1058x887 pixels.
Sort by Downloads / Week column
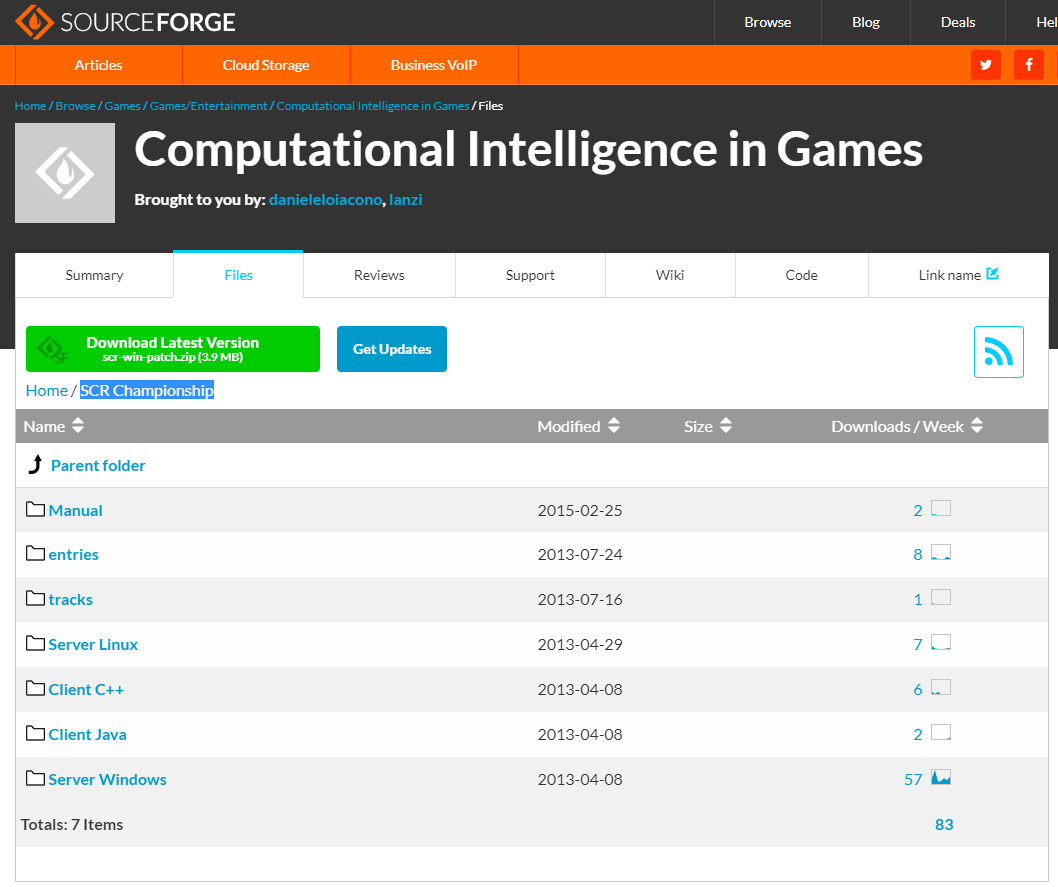[907, 426]
